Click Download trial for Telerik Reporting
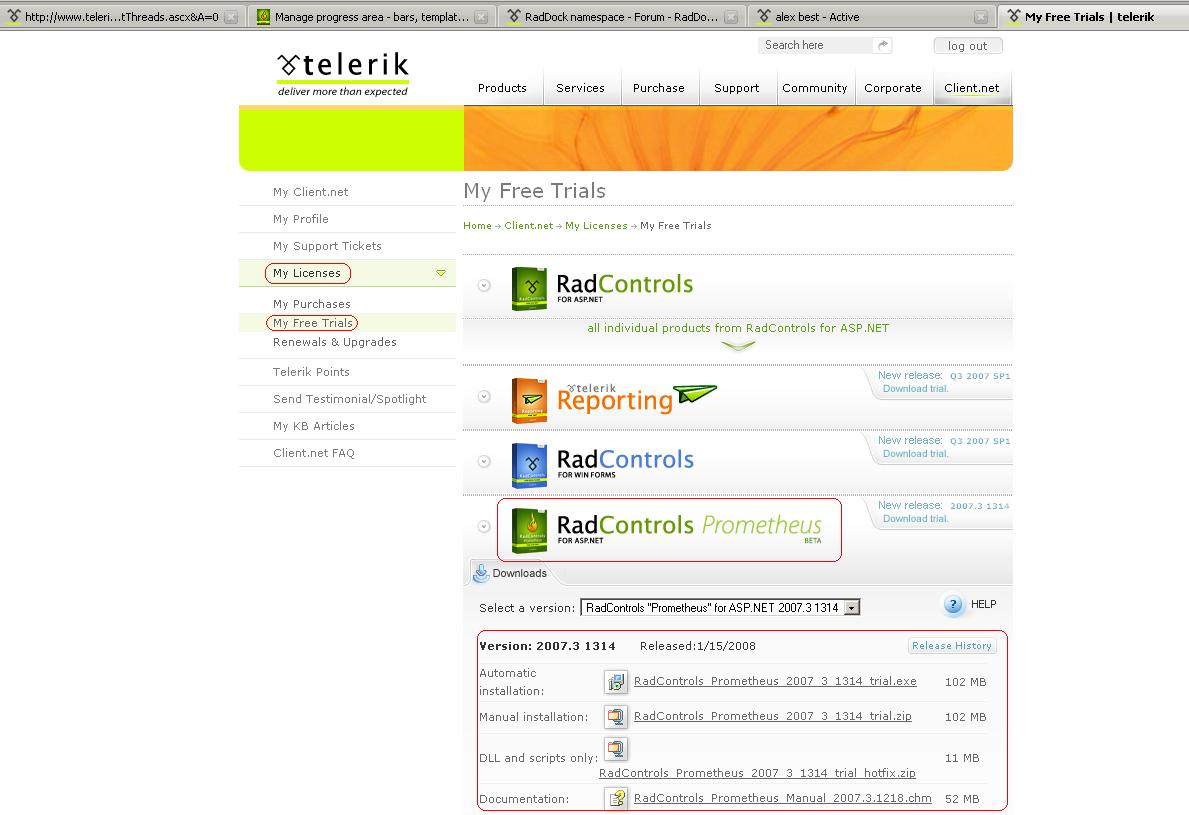The height and width of the screenshot is (815, 1189). (915, 389)
